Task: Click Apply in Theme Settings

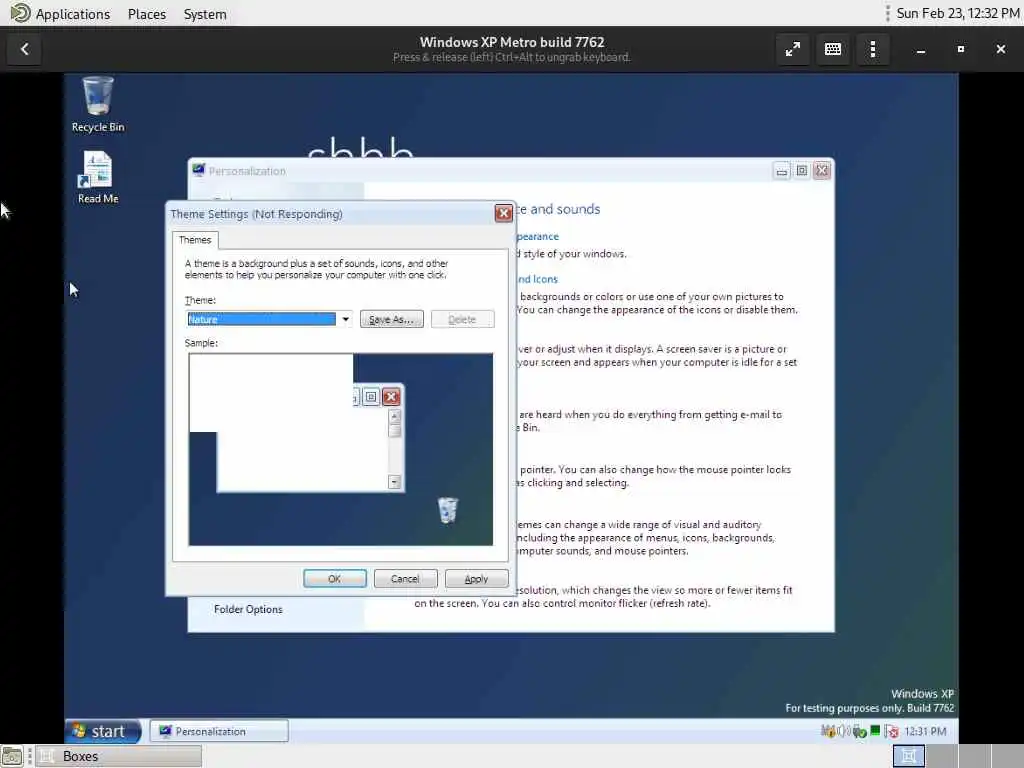Action: tap(476, 579)
